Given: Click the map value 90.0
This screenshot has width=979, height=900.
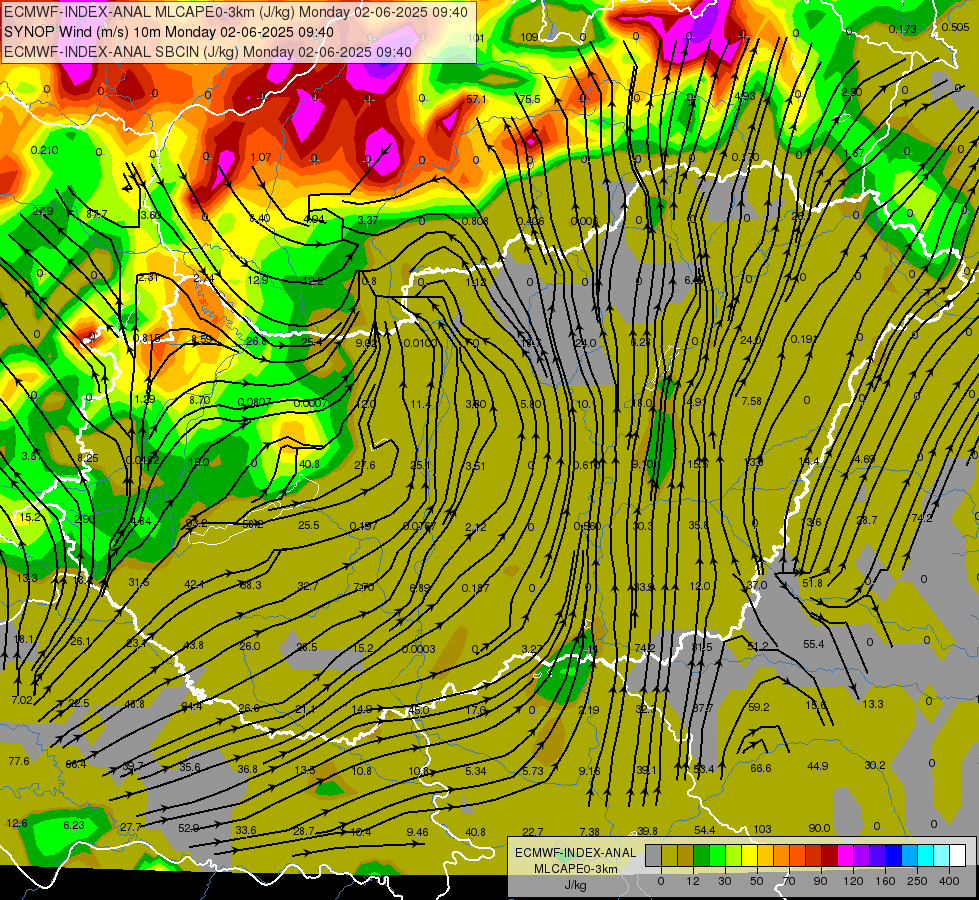Looking at the screenshot, I should point(819,828).
